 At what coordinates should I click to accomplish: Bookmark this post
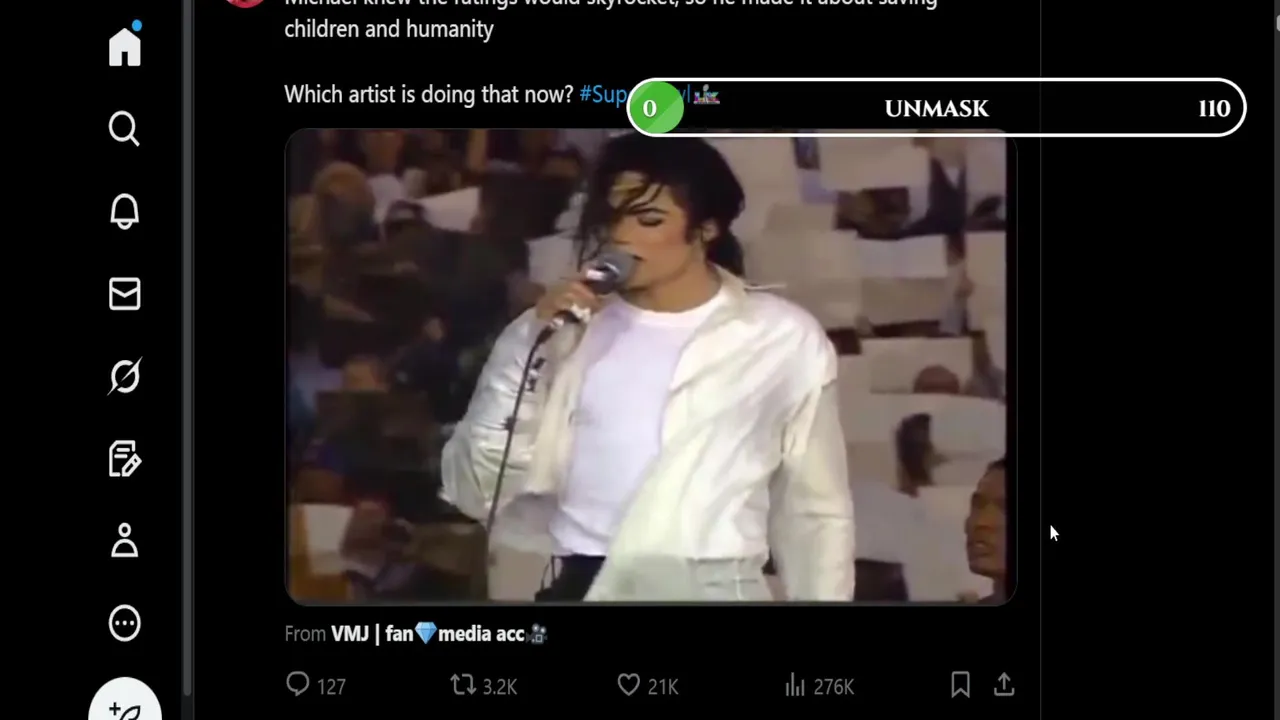coord(960,685)
